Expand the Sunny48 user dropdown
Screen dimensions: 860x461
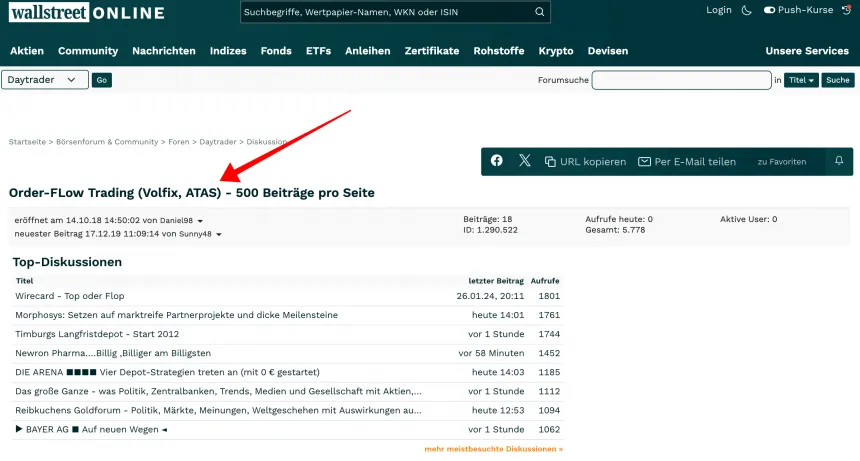click(219, 235)
